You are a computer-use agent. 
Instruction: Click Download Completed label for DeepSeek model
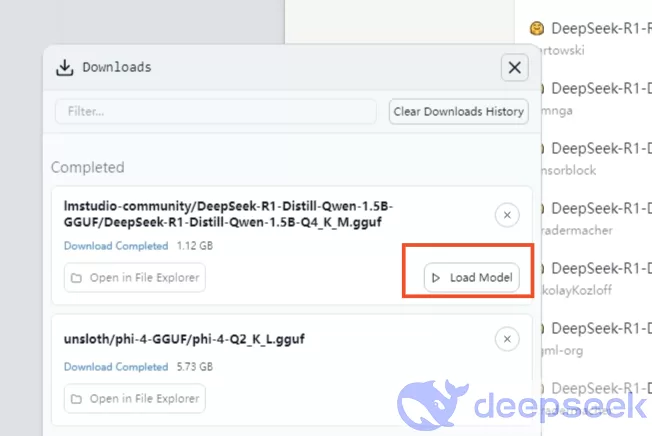pyautogui.click(x=116, y=246)
